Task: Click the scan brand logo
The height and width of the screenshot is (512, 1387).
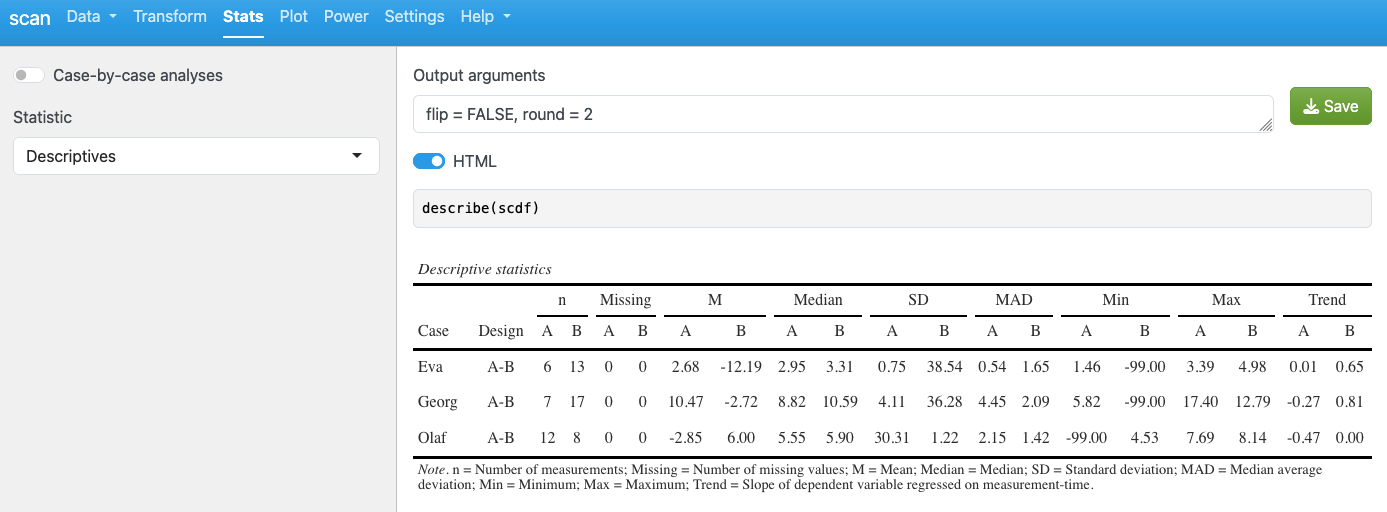Action: point(30,17)
